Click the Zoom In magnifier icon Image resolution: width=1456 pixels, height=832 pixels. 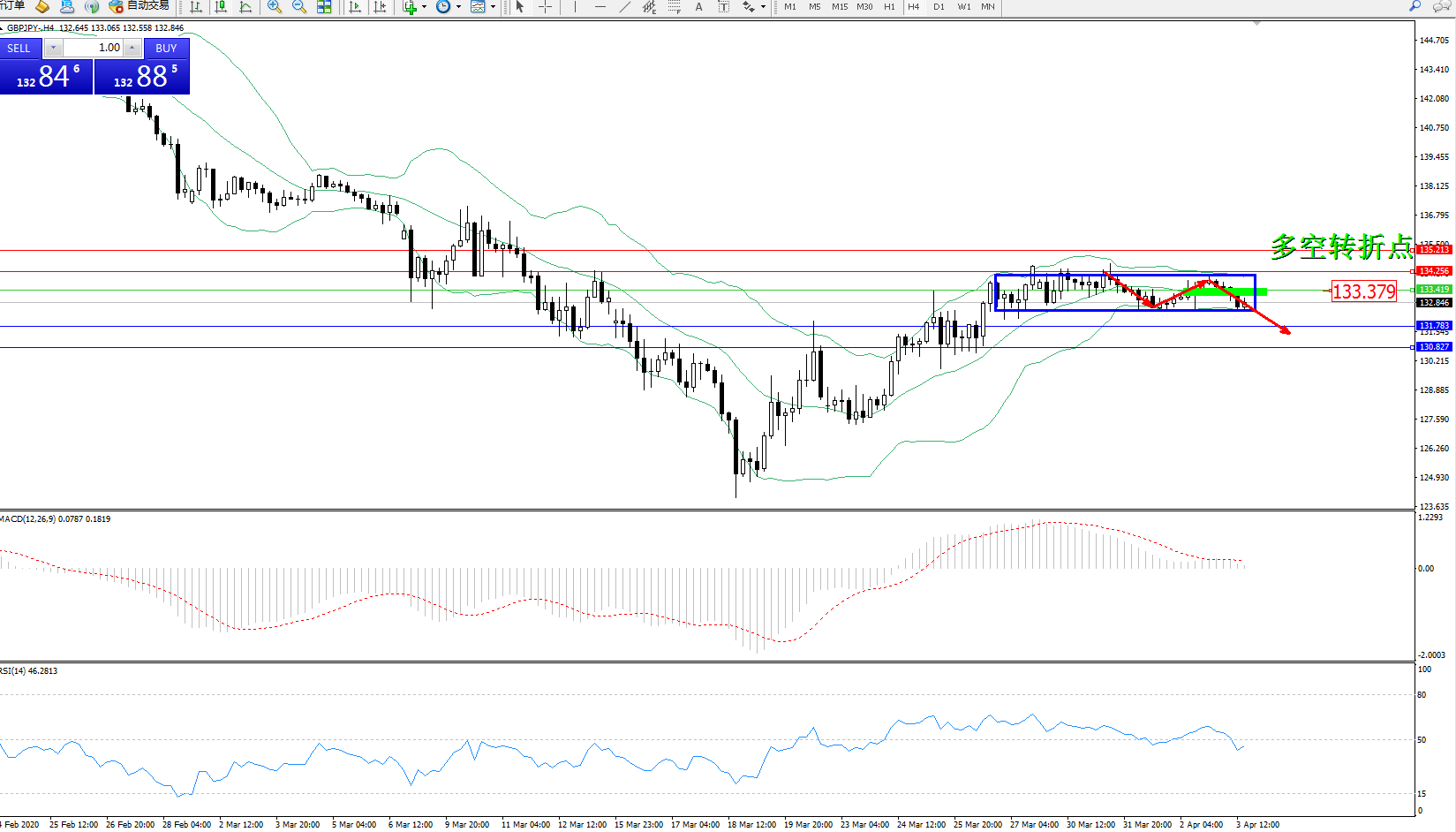tap(275, 7)
